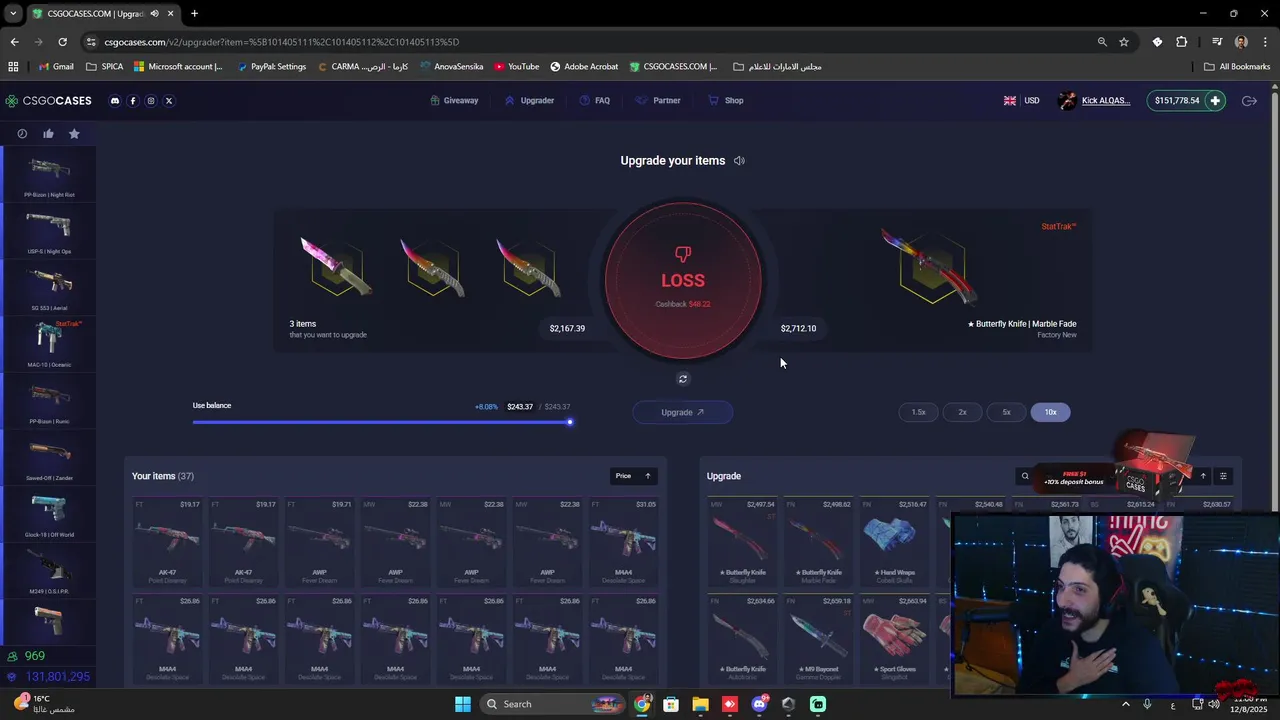Open the red AnyDesk taskbar icon
The height and width of the screenshot is (720, 1280).
pos(730,704)
